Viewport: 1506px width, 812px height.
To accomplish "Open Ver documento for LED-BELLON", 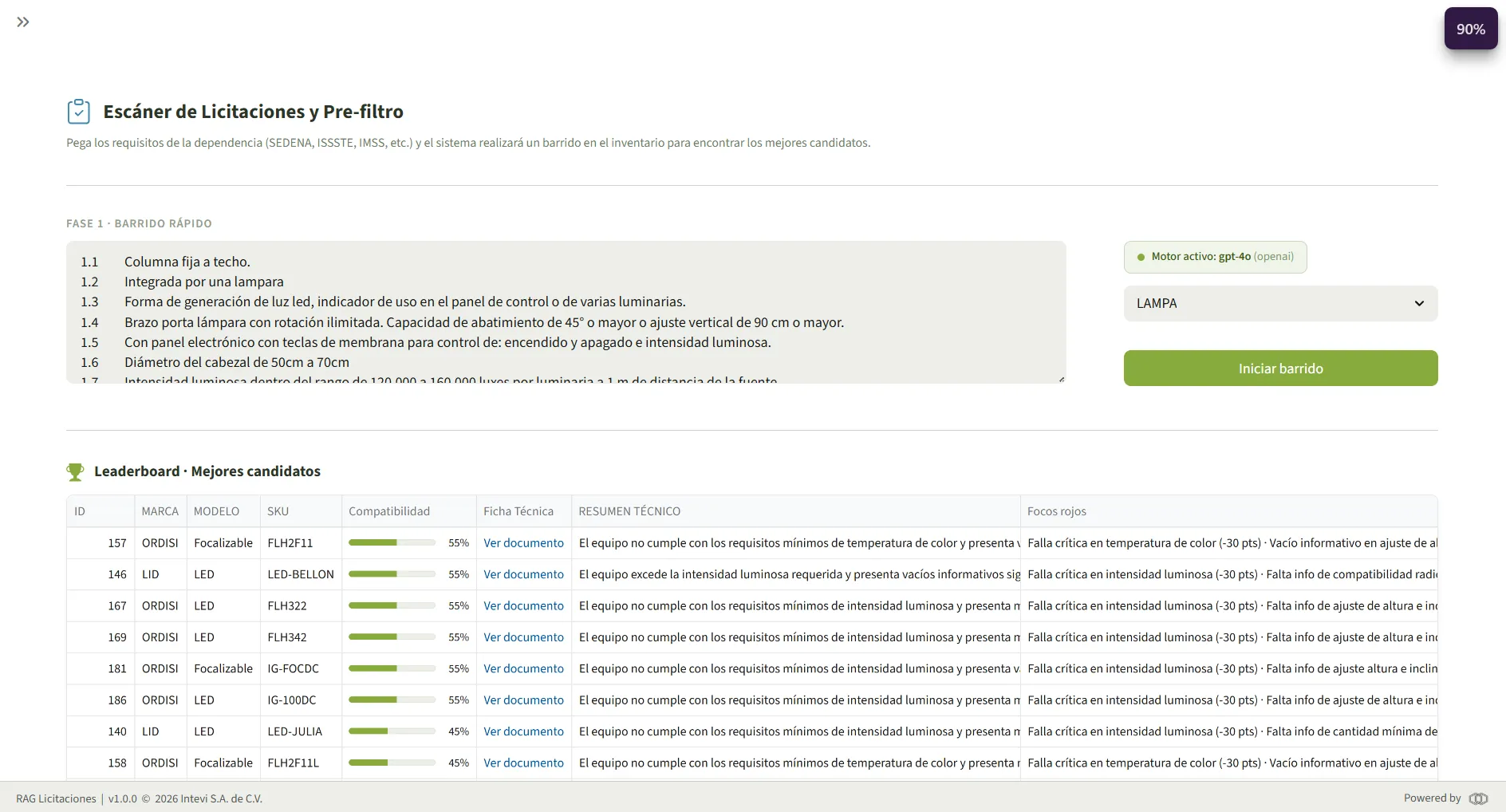I will click(x=523, y=574).
